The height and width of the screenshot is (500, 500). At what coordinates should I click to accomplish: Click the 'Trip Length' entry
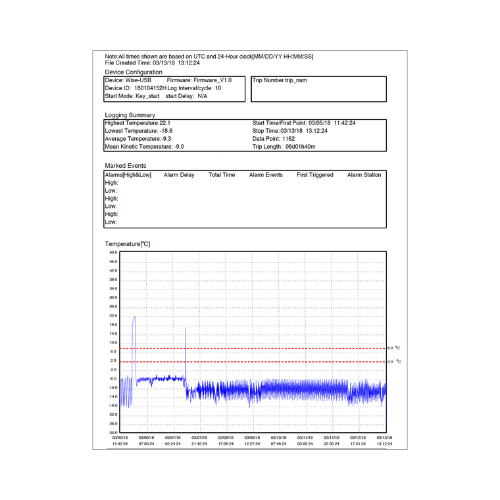click(284, 147)
